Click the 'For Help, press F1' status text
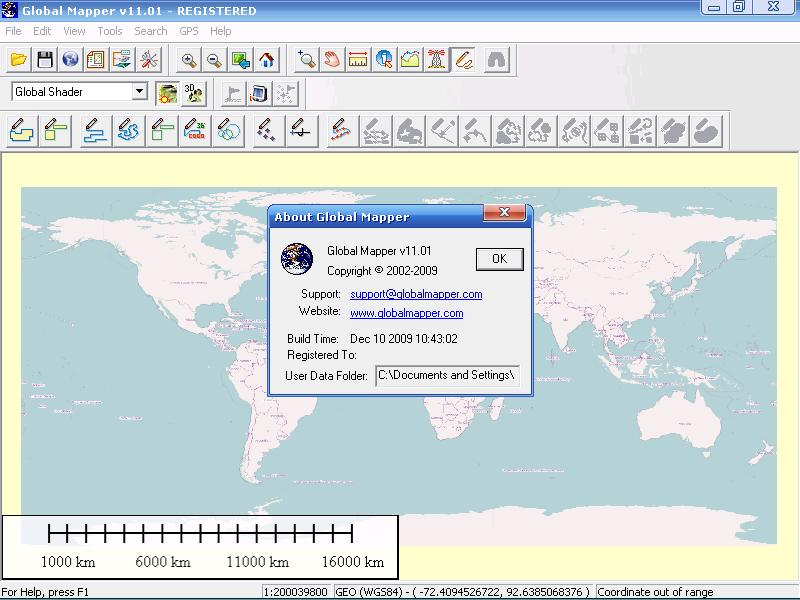 [x=45, y=592]
